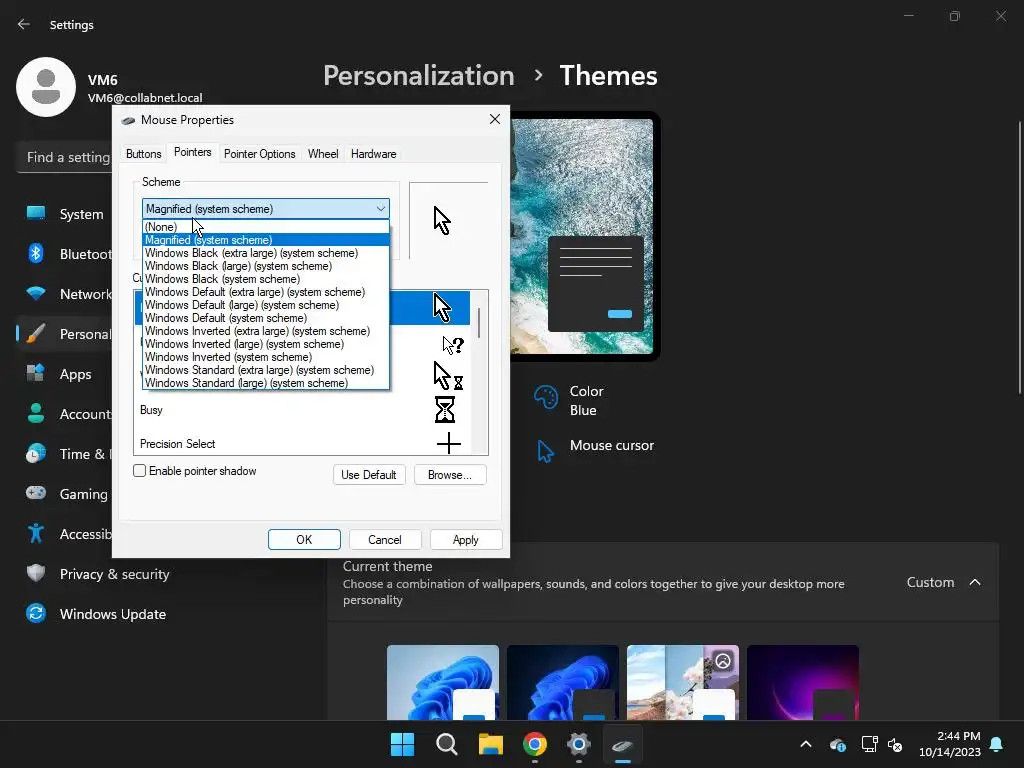Select the Windows dark theme thumbnail
1024x768 pixels.
[x=563, y=682]
